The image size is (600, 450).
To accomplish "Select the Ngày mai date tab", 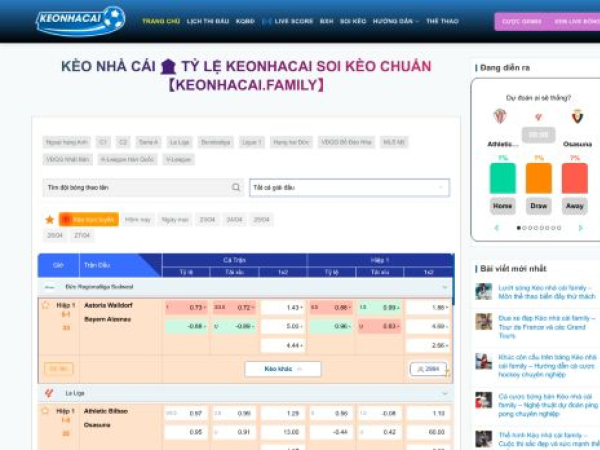I will (x=175, y=220).
